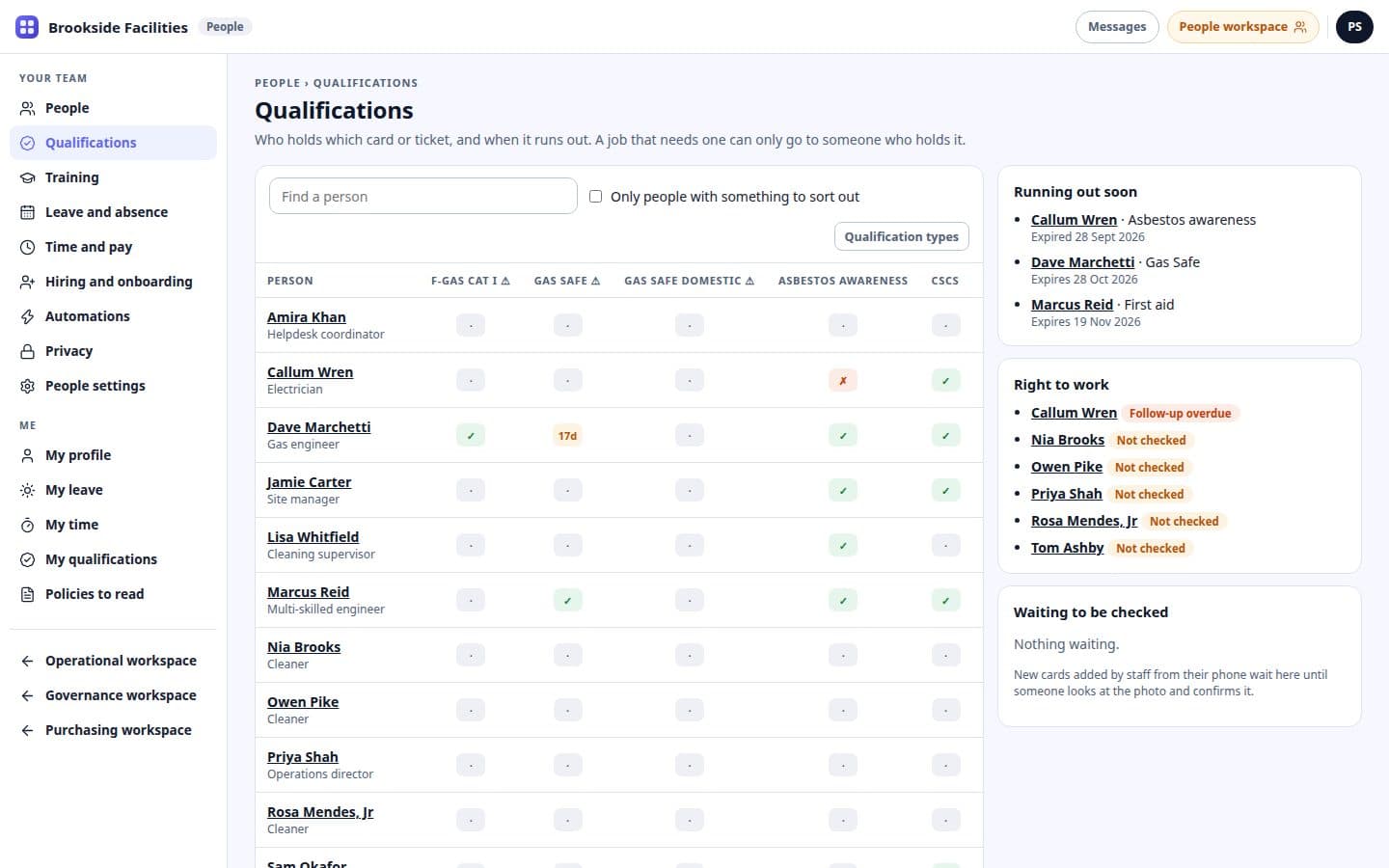Click the My leave sun icon
This screenshot has height=868, width=1389.
click(27, 490)
